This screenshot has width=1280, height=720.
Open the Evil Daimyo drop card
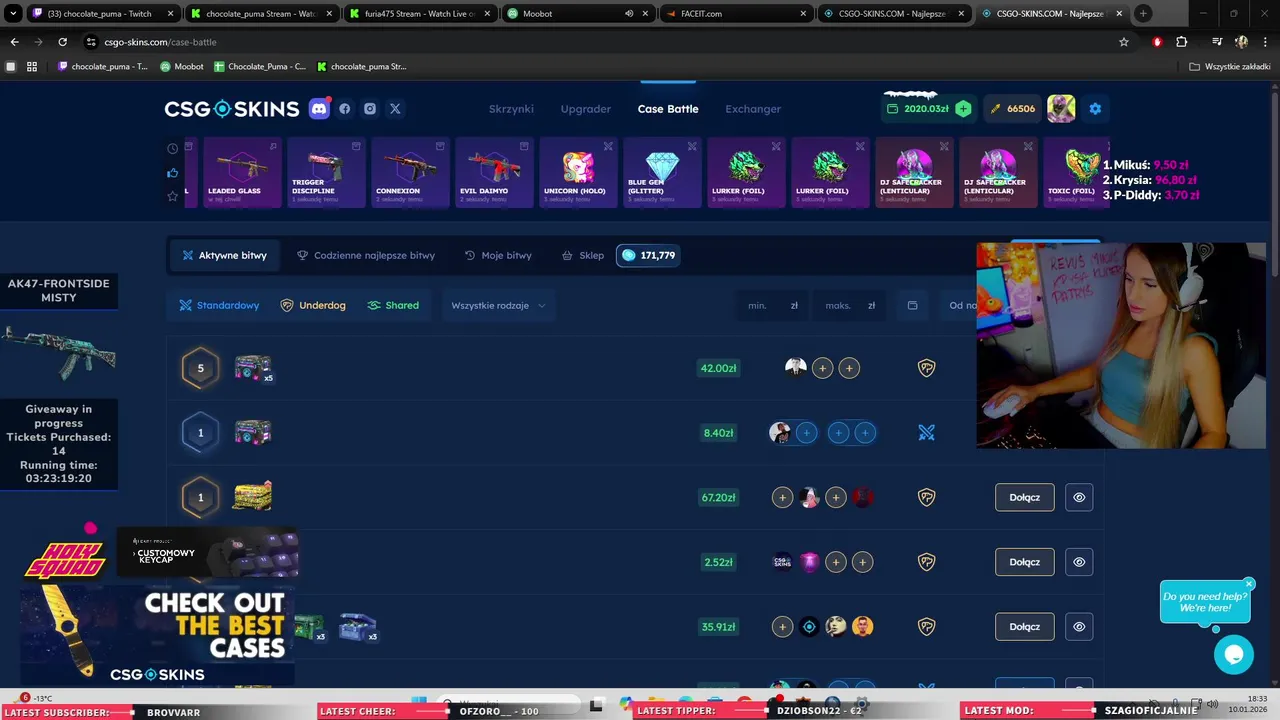tap(494, 172)
